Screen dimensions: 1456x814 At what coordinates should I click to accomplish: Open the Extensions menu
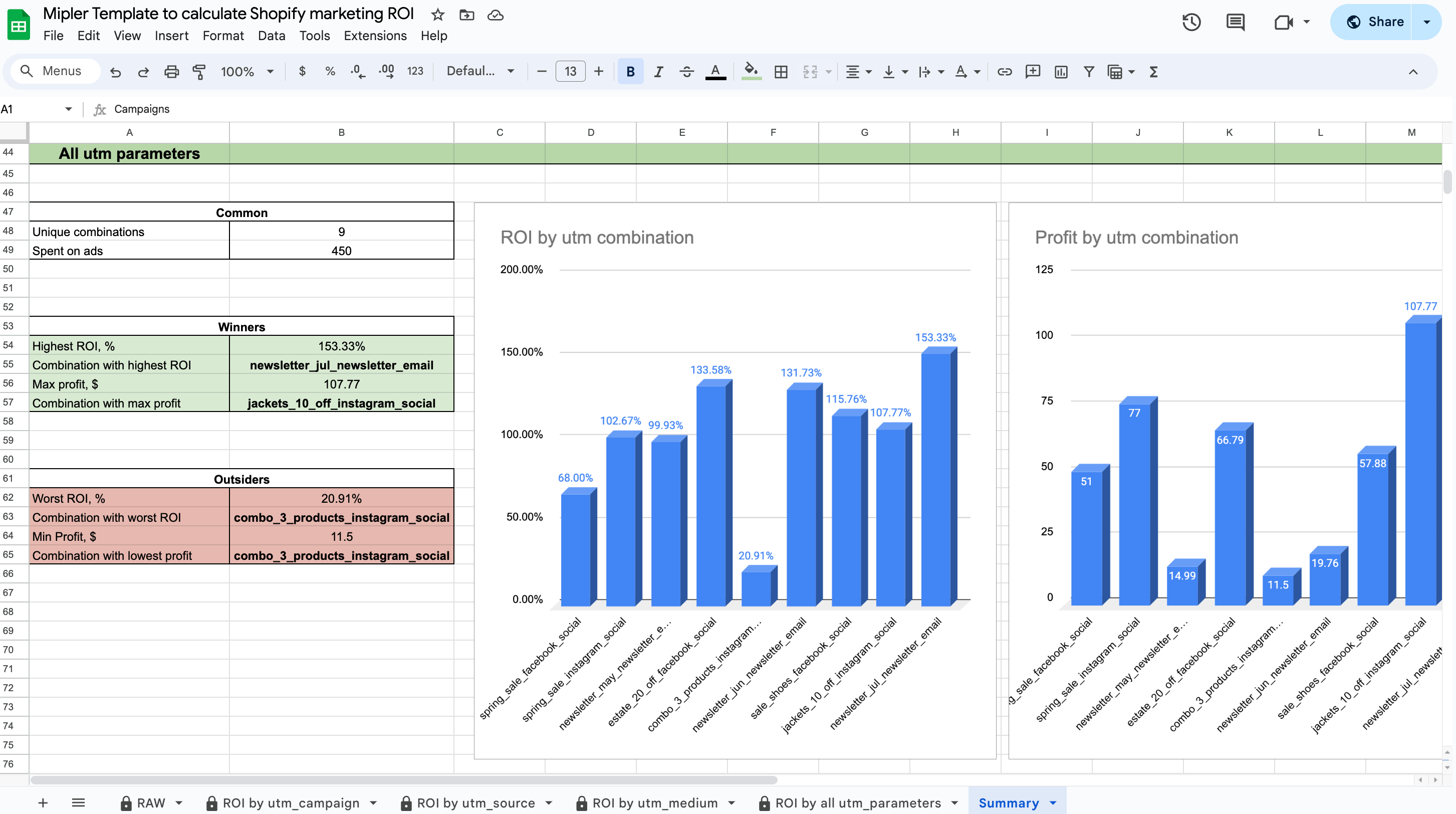click(375, 36)
